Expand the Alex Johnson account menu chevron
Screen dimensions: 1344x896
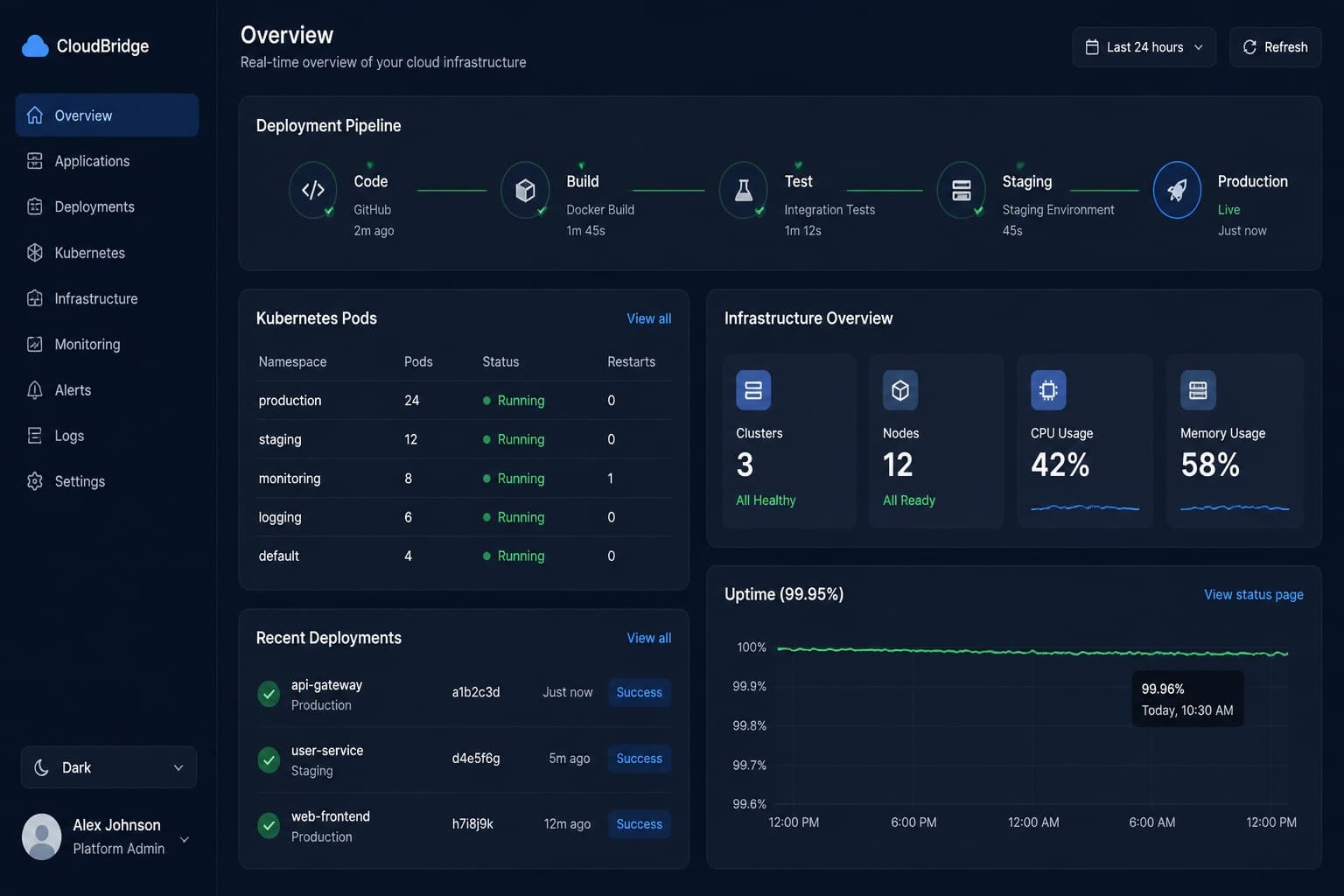pos(185,839)
